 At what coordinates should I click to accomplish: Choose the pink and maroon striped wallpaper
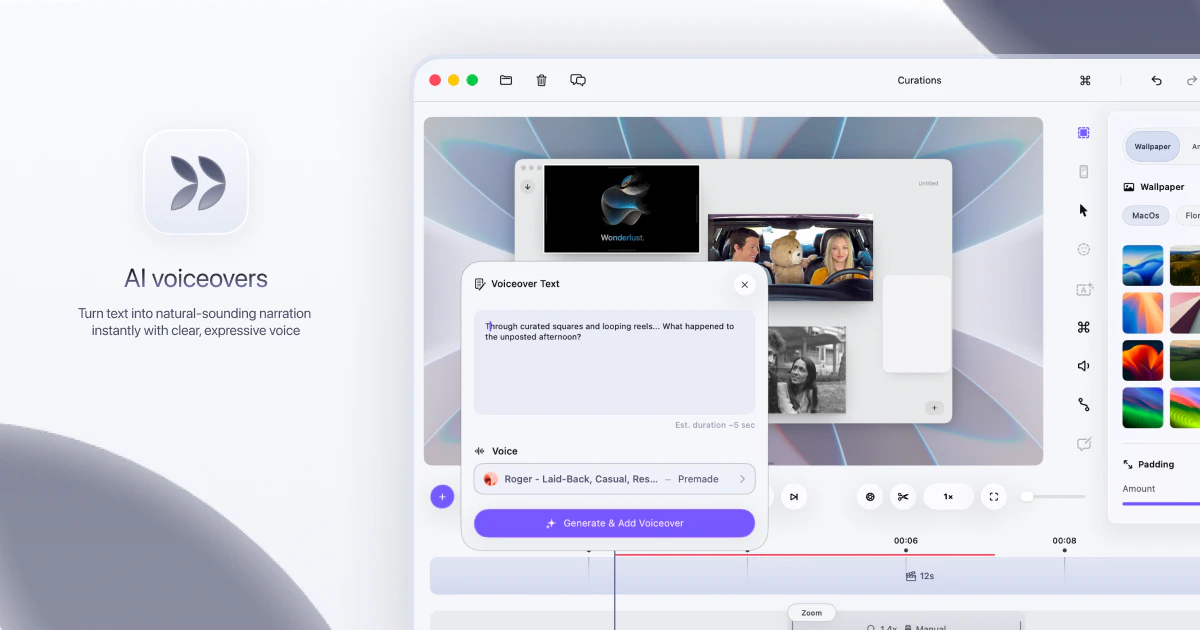(1185, 313)
